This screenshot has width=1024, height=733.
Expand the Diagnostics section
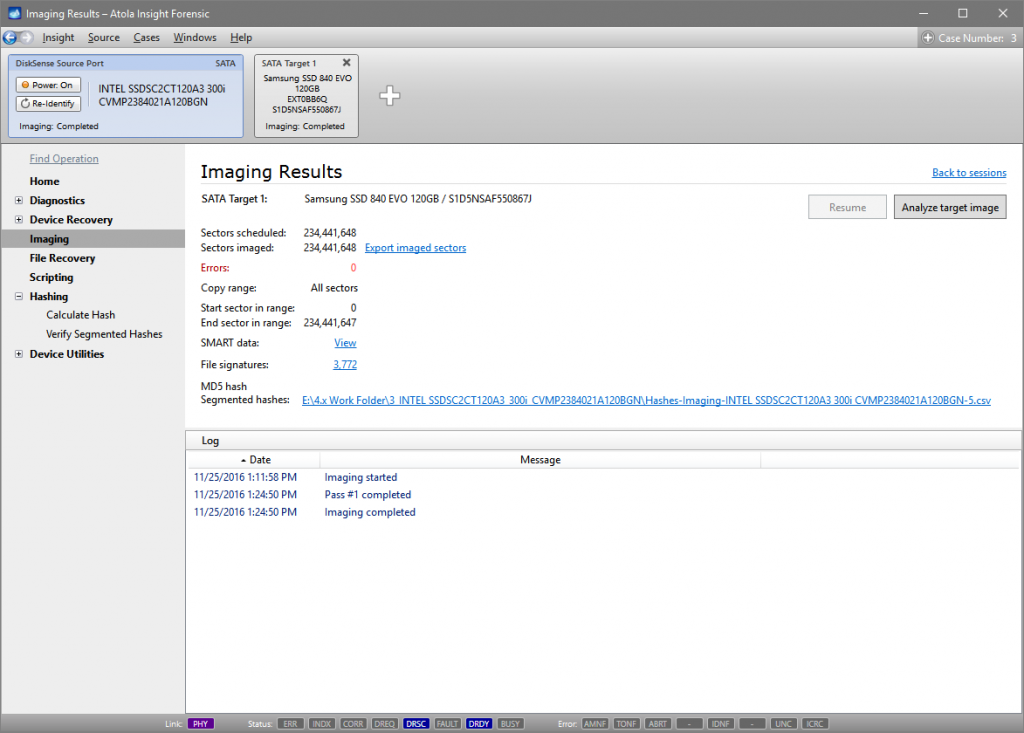point(21,200)
